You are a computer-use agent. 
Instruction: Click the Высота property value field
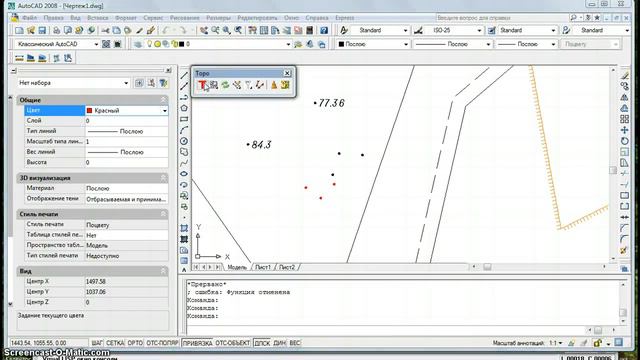click(127, 162)
